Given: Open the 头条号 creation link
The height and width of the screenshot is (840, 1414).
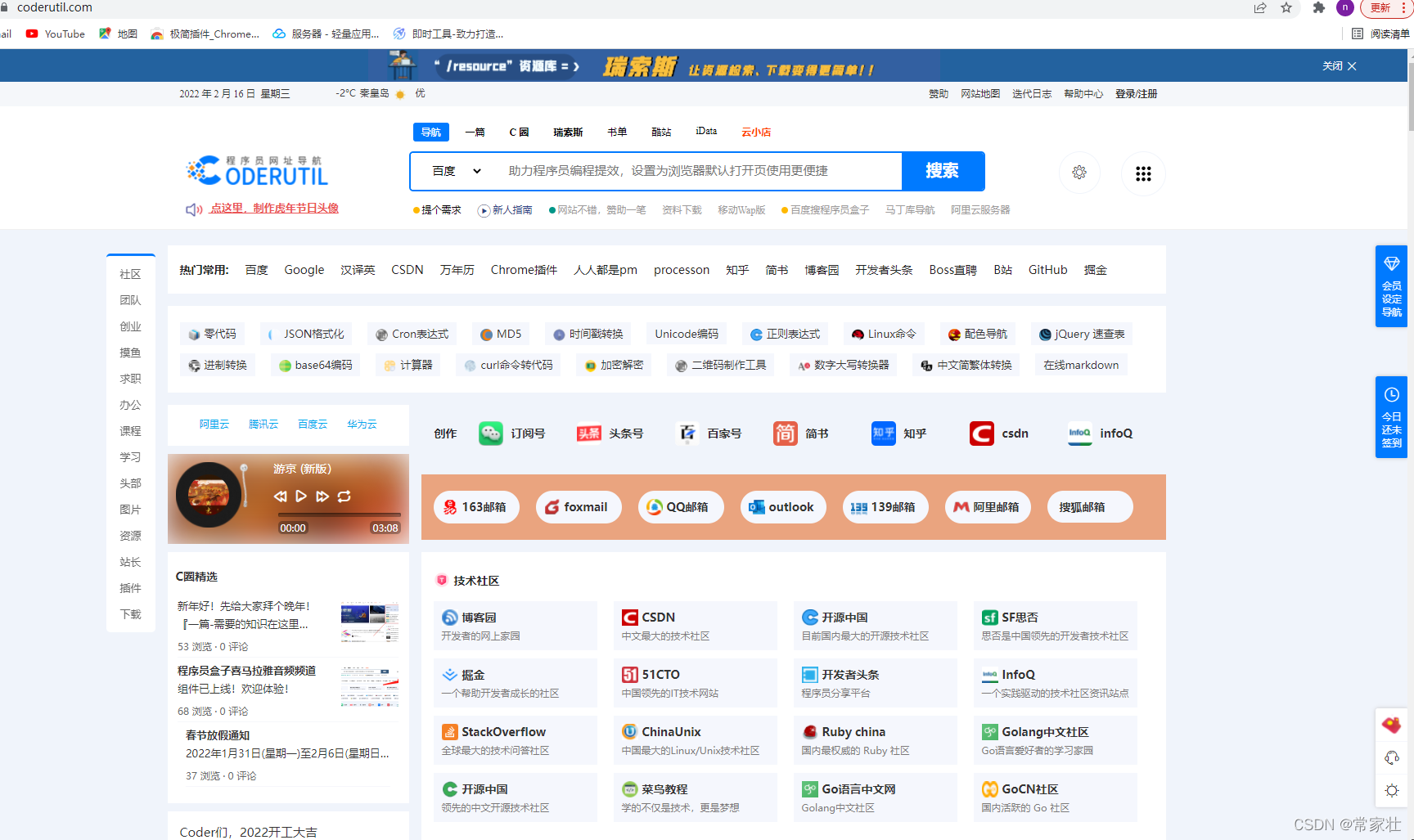Looking at the screenshot, I should 610,433.
